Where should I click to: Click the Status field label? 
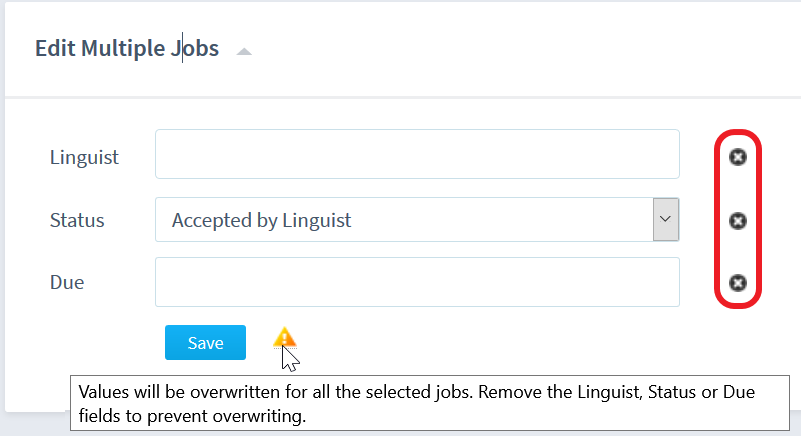coord(77,220)
